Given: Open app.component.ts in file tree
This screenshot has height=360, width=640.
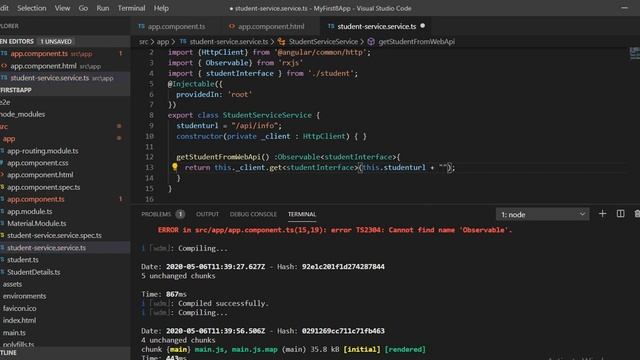Looking at the screenshot, I should click(36, 199).
